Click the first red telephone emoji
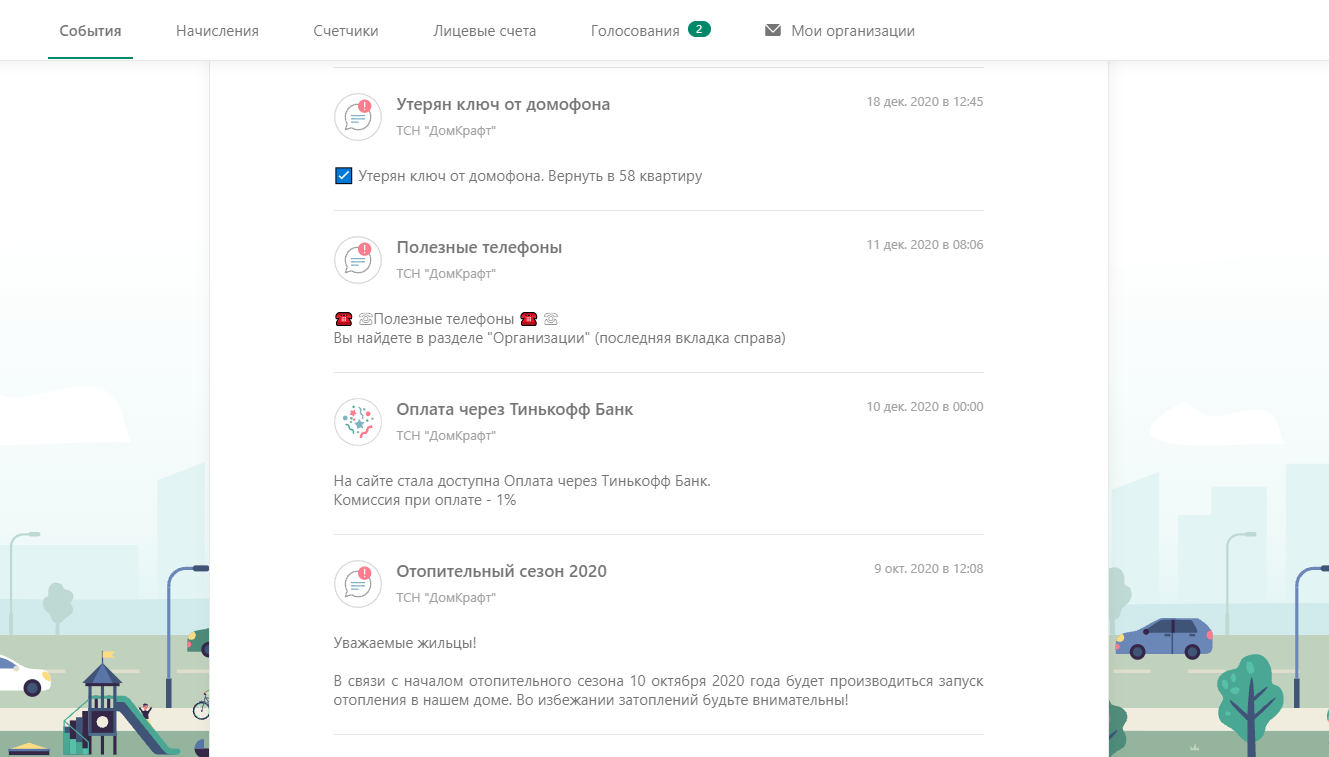The width and height of the screenshot is (1329, 757). click(343, 319)
